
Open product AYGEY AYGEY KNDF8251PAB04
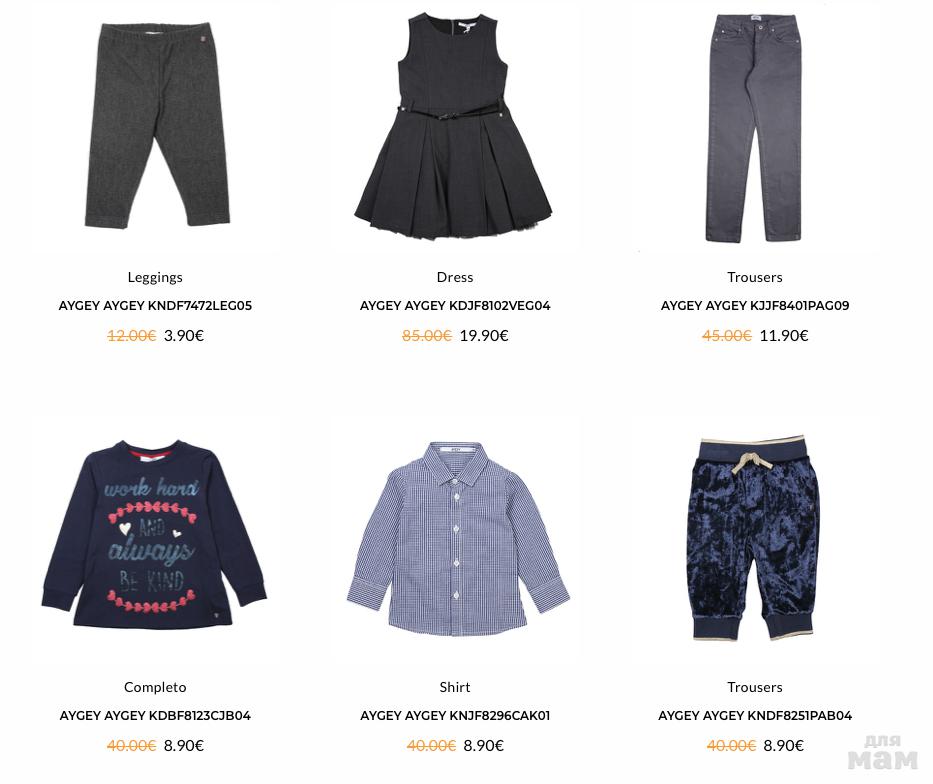[x=754, y=716]
